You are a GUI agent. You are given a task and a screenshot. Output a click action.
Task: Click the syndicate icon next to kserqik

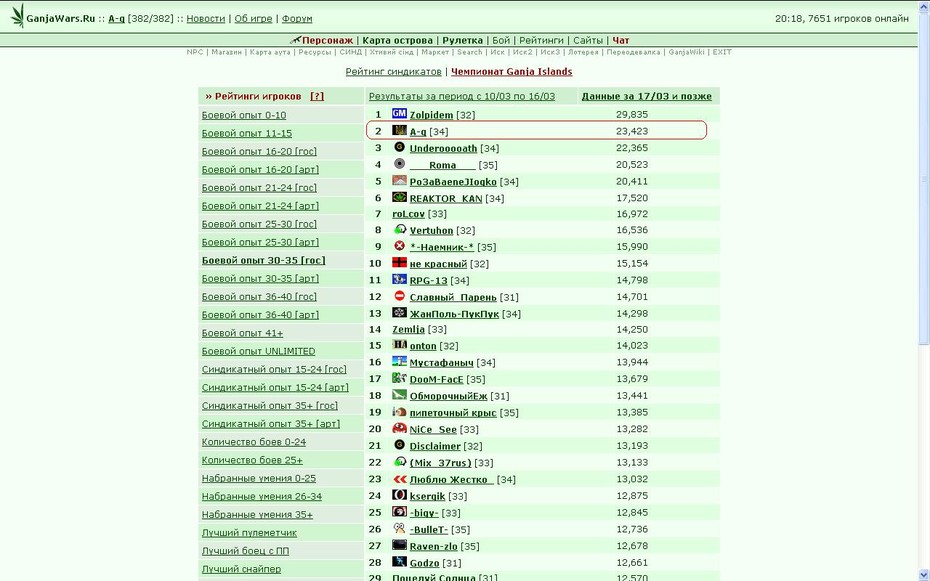tap(399, 494)
